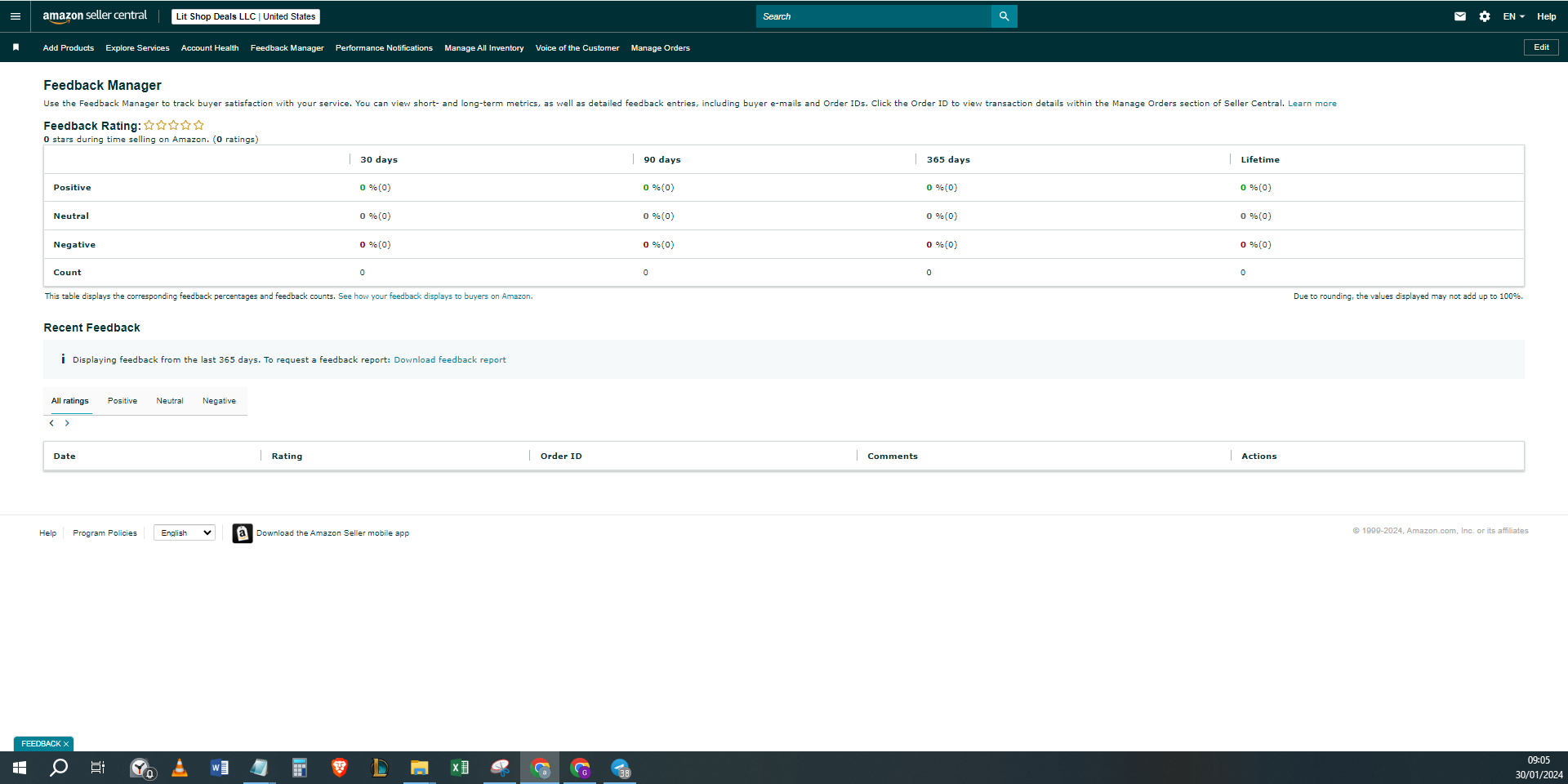Open VLC media player from taskbar
The height and width of the screenshot is (784, 1568).
point(180,768)
